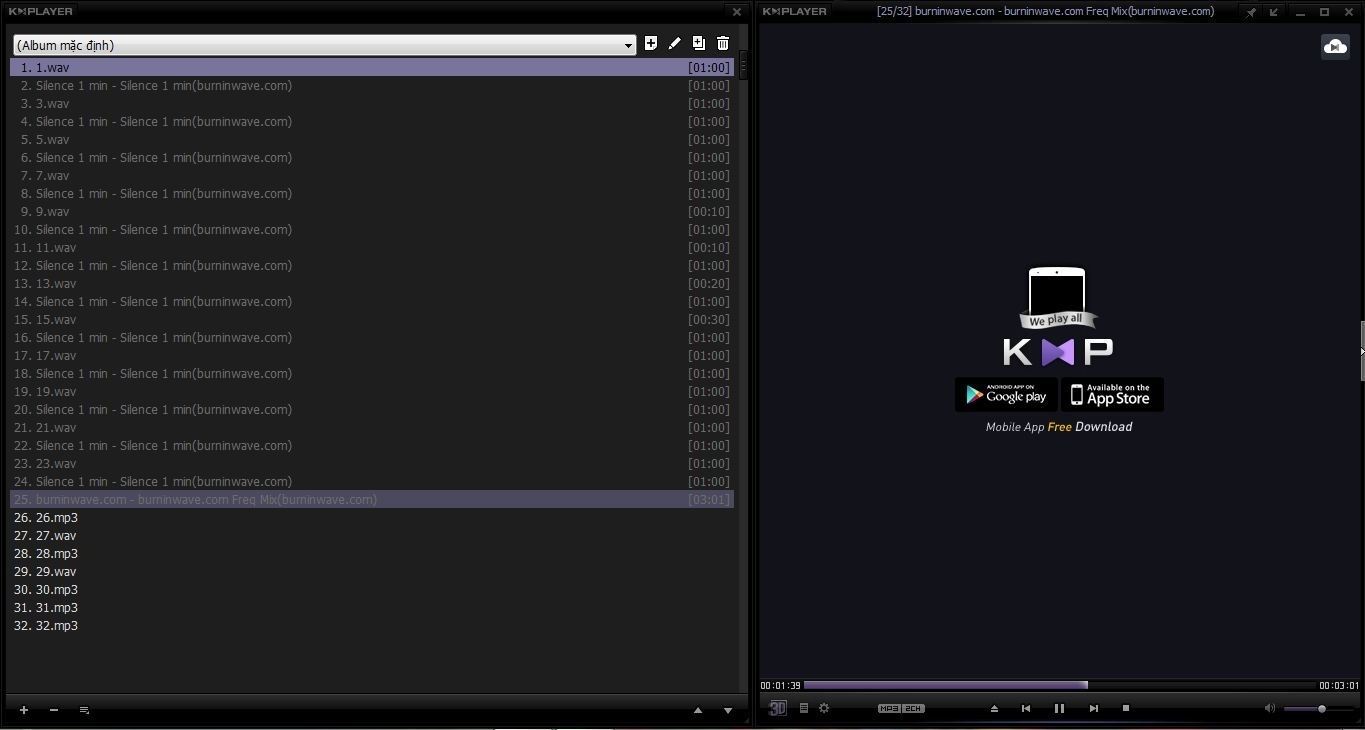Delete the album with the trash icon
The image size is (1365, 730).
[x=723, y=43]
